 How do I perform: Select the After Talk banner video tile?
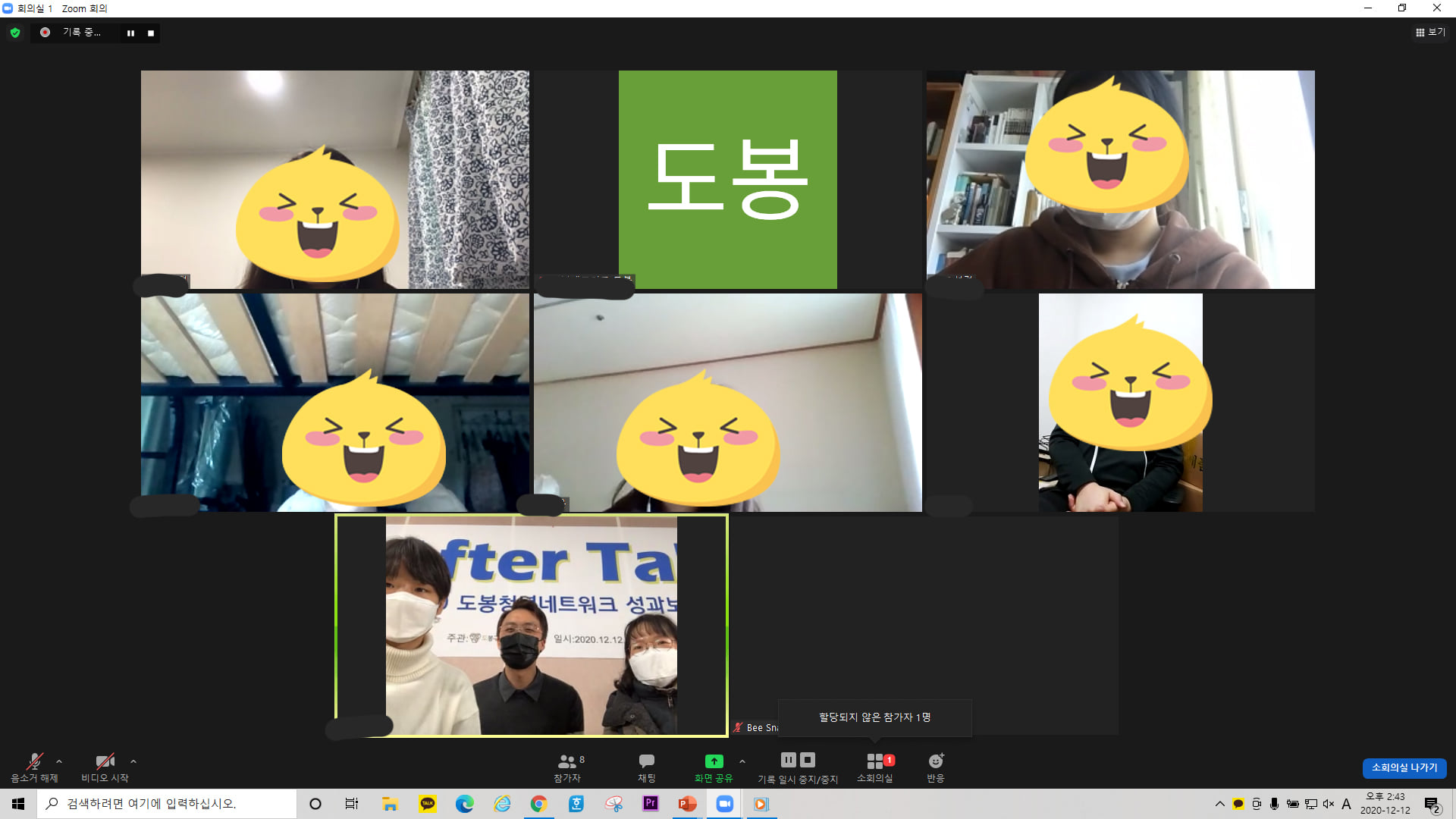tap(532, 626)
